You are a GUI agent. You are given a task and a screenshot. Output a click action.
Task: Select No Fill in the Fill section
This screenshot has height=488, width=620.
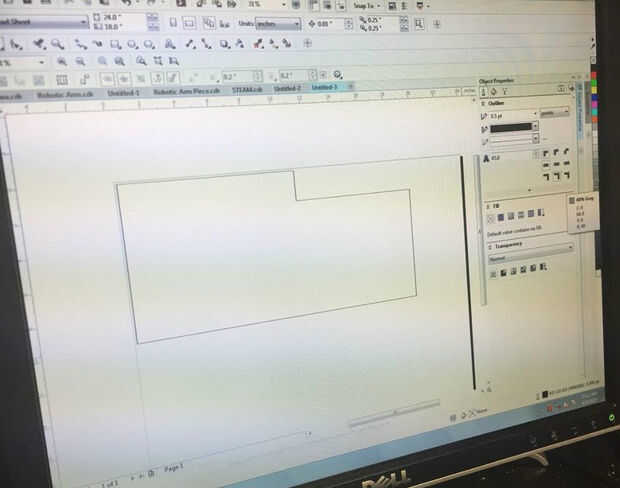491,218
